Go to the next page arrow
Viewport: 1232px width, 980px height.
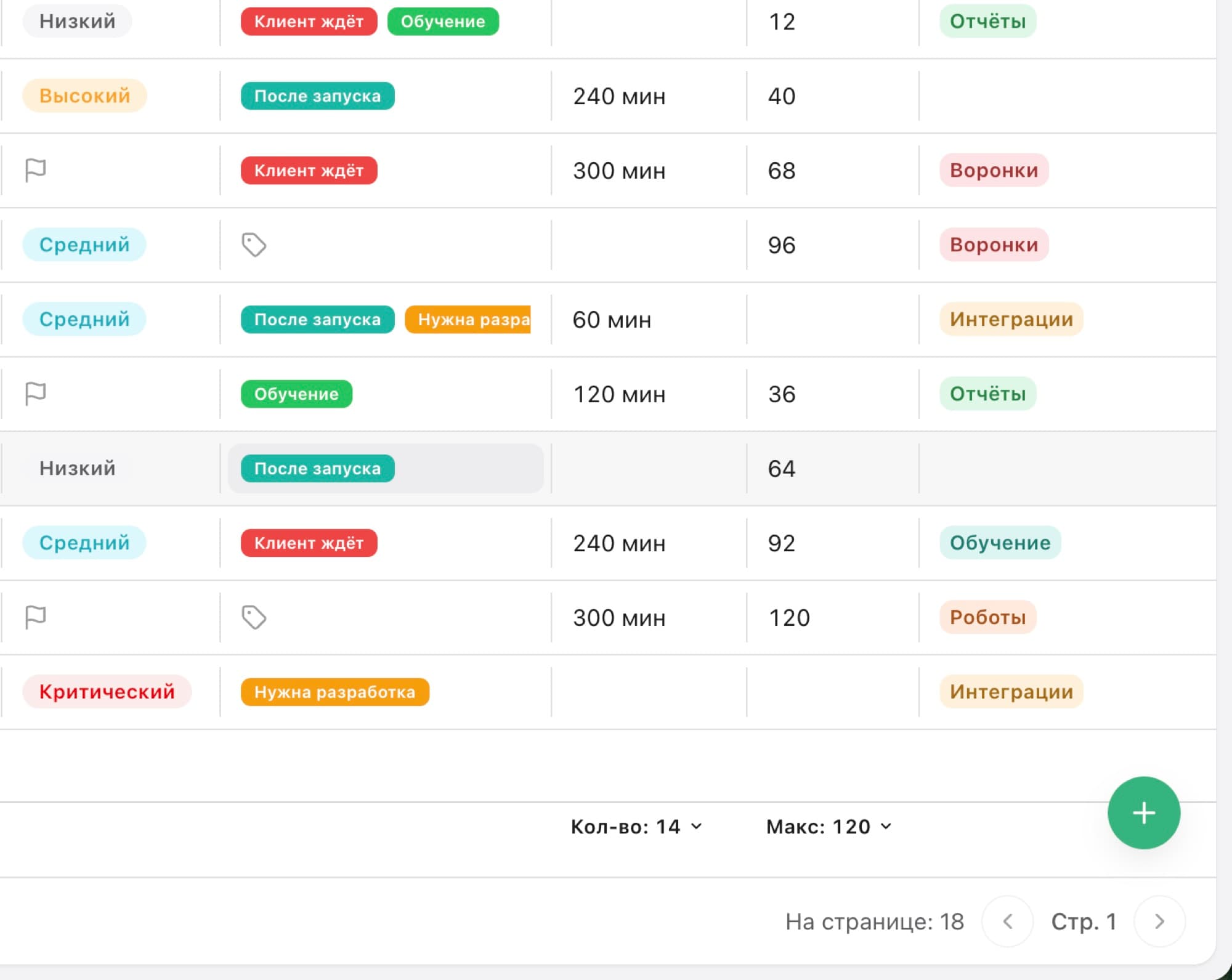click(x=1159, y=921)
